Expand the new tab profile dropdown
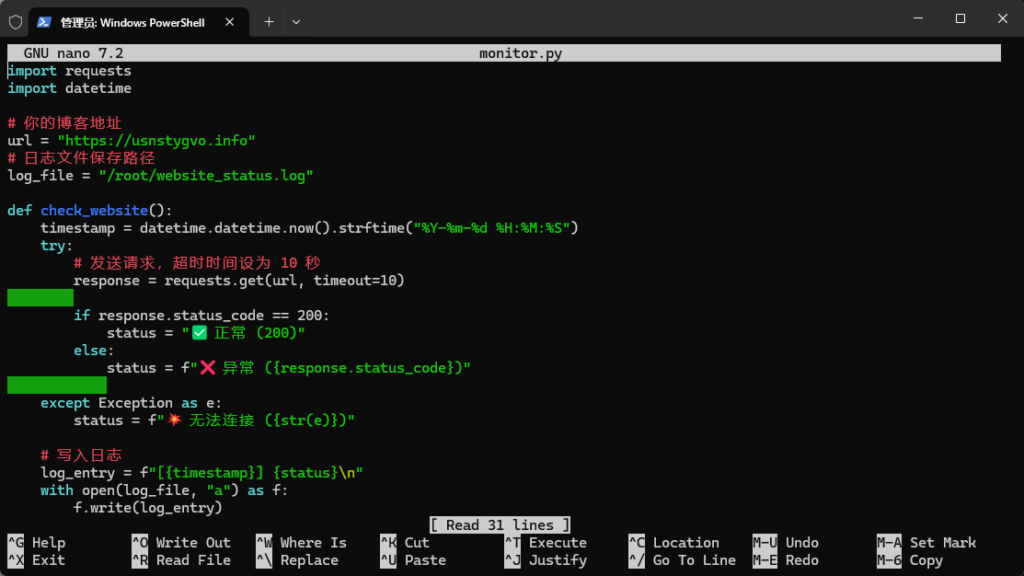 point(296,21)
